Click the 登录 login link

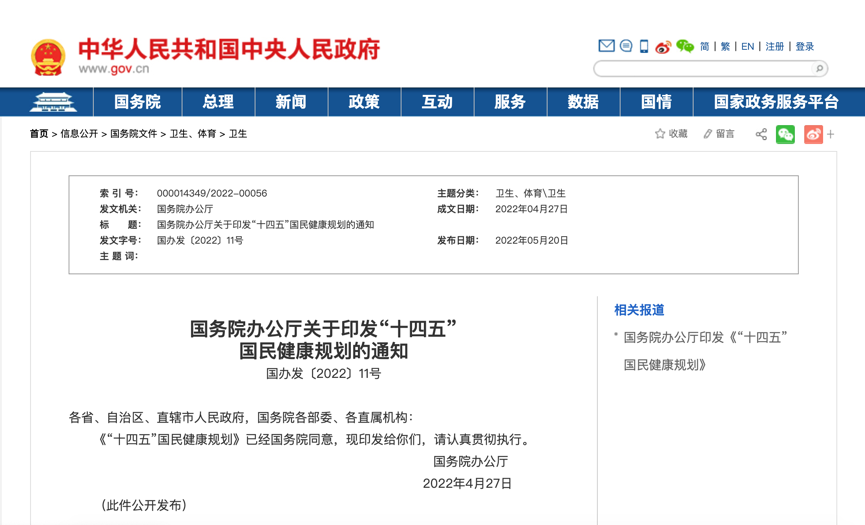tap(804, 47)
